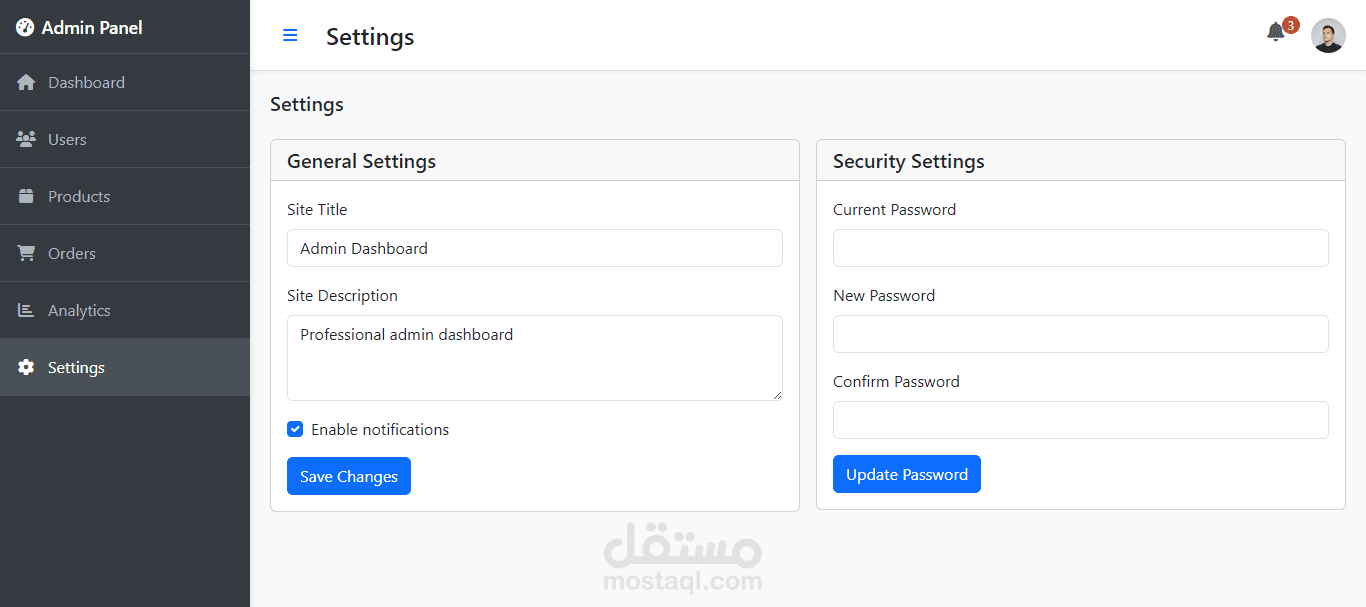The width and height of the screenshot is (1366, 607).
Task: Click inside the Site Description textarea
Action: pyautogui.click(x=535, y=358)
